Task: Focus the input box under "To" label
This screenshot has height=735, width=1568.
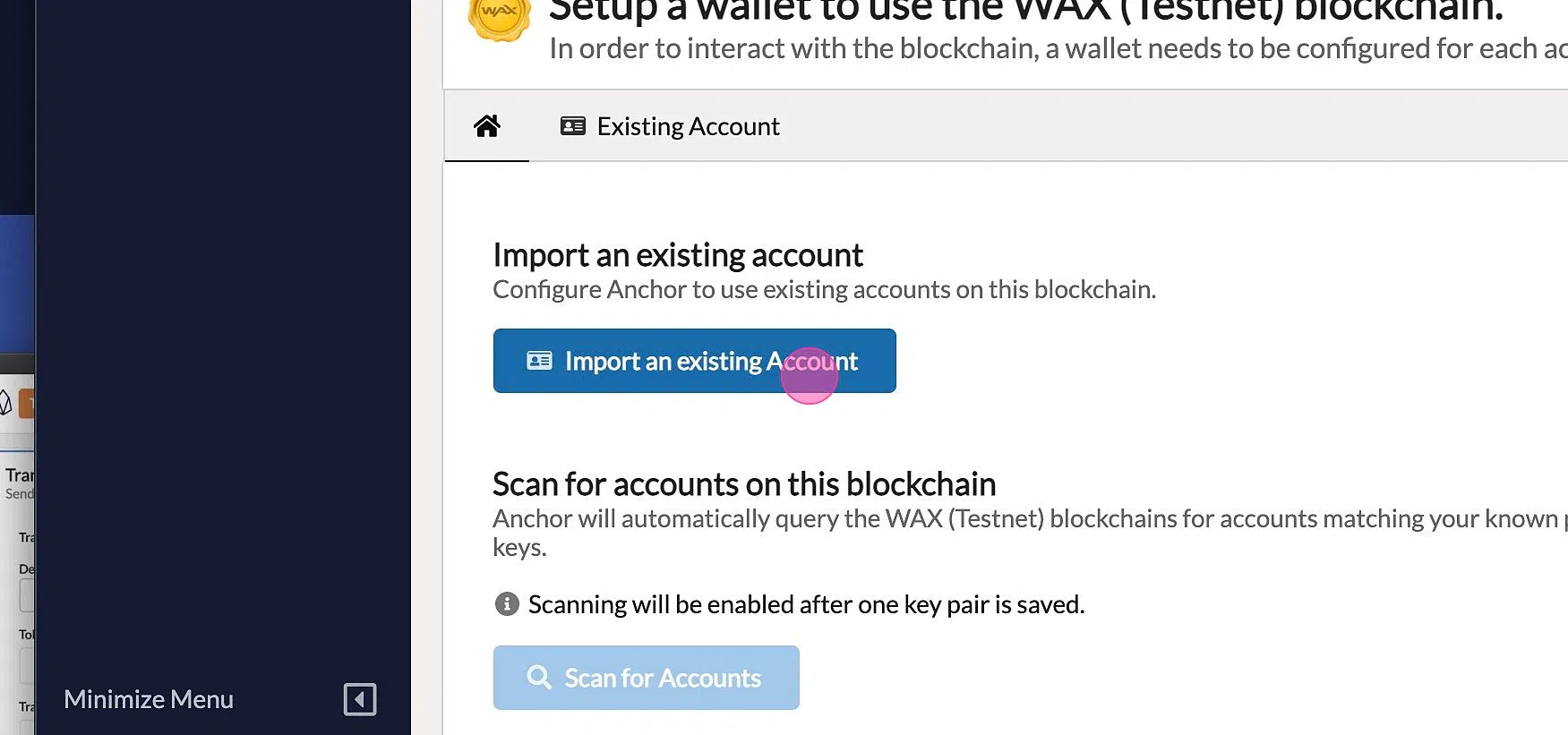Action: (x=27, y=664)
